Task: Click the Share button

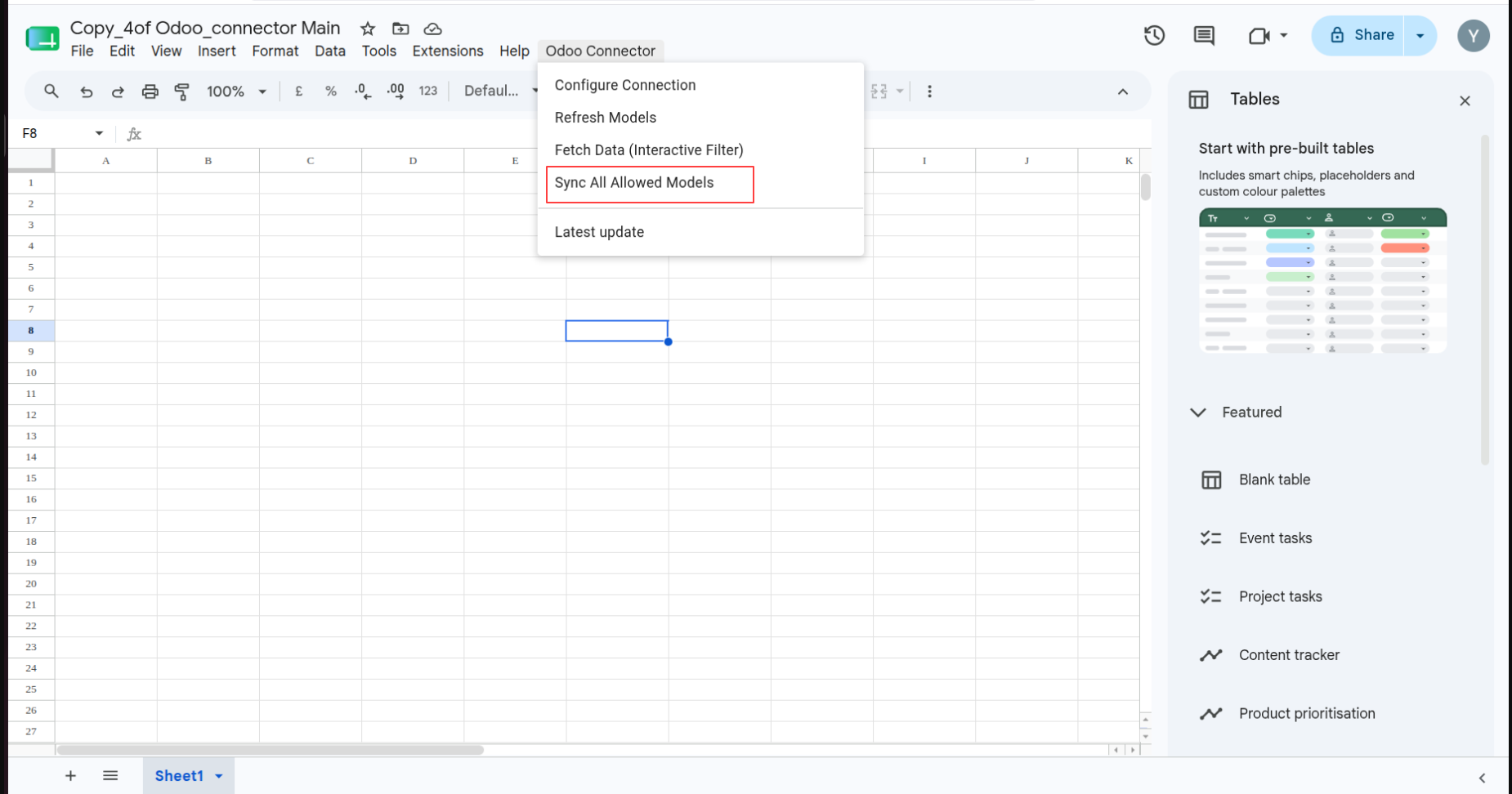Action: click(1358, 35)
